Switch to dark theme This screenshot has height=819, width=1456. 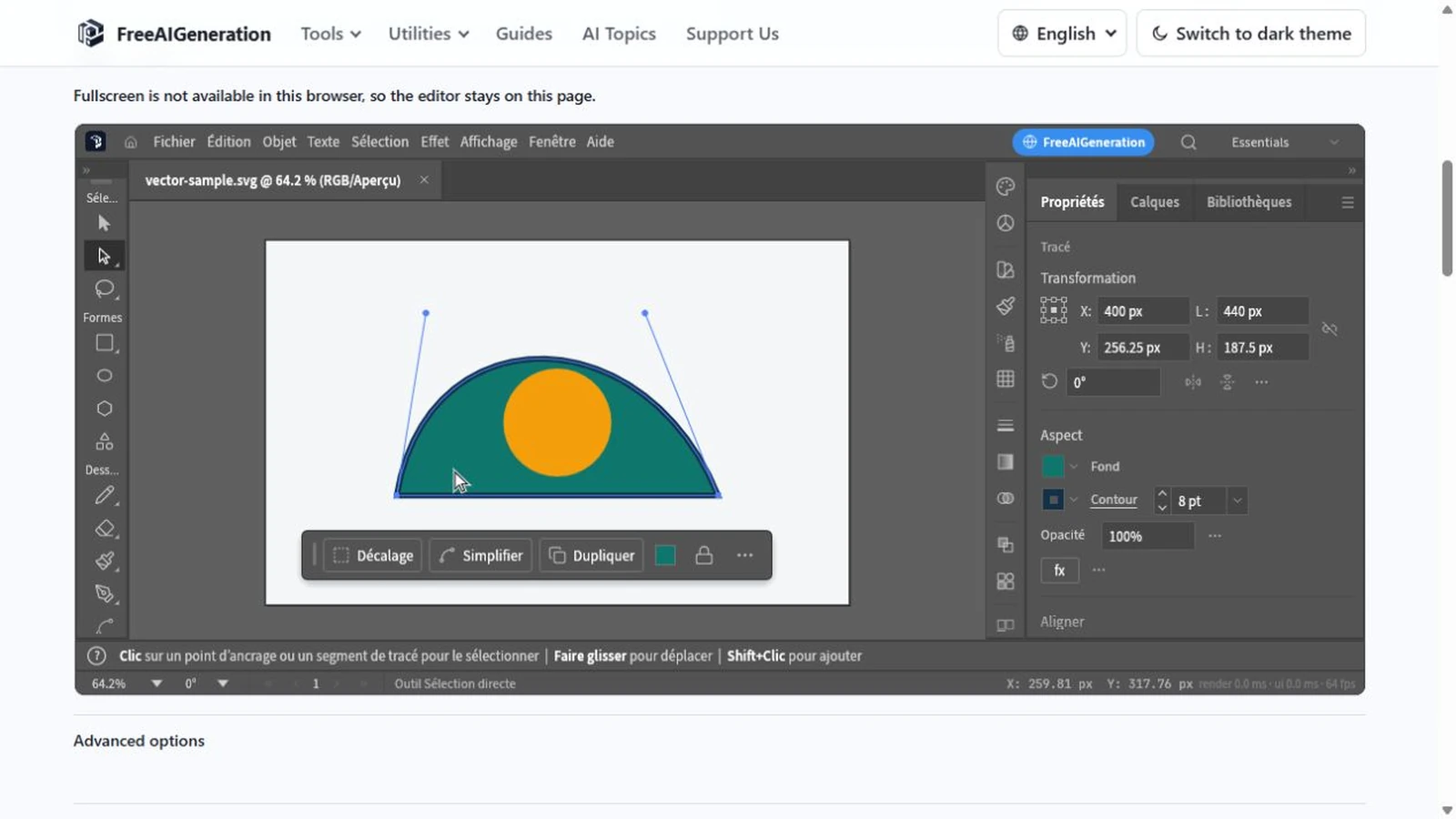pos(1250,34)
